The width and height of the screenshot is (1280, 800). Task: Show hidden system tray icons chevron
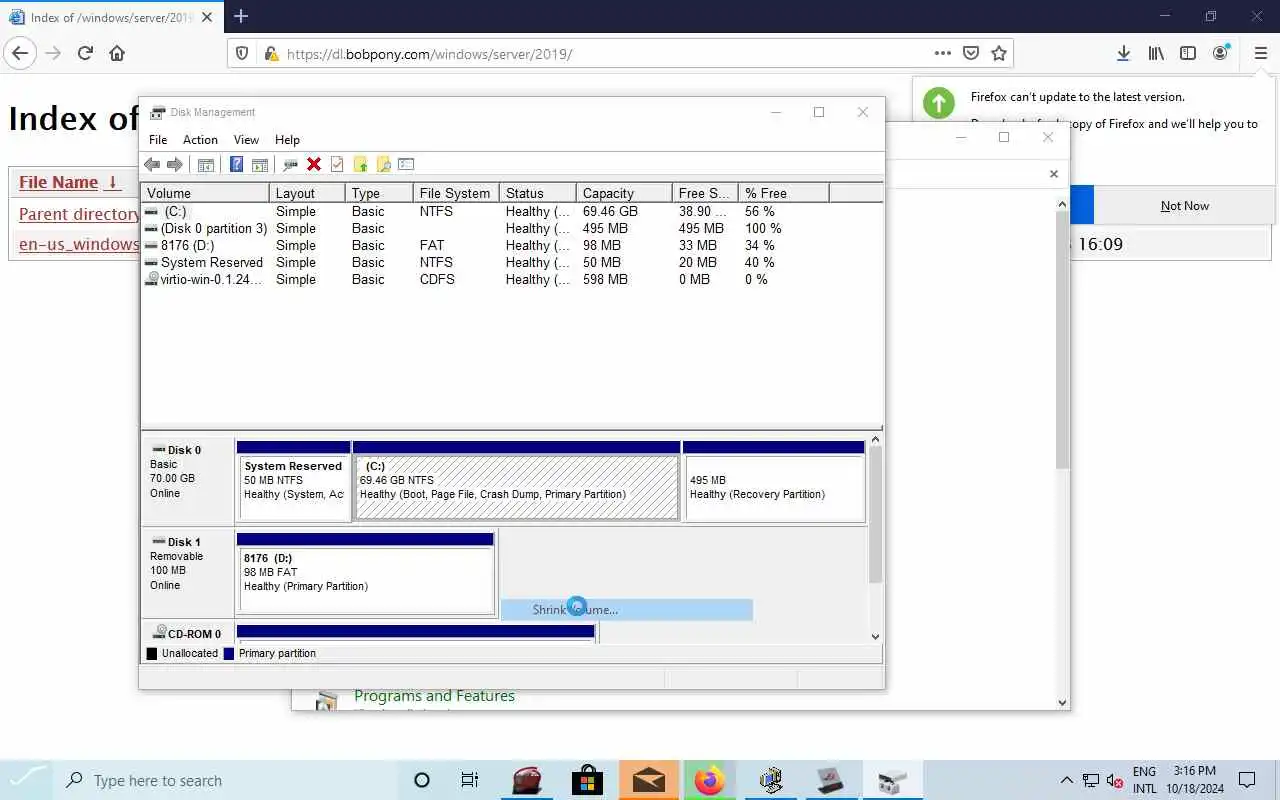coord(1066,780)
